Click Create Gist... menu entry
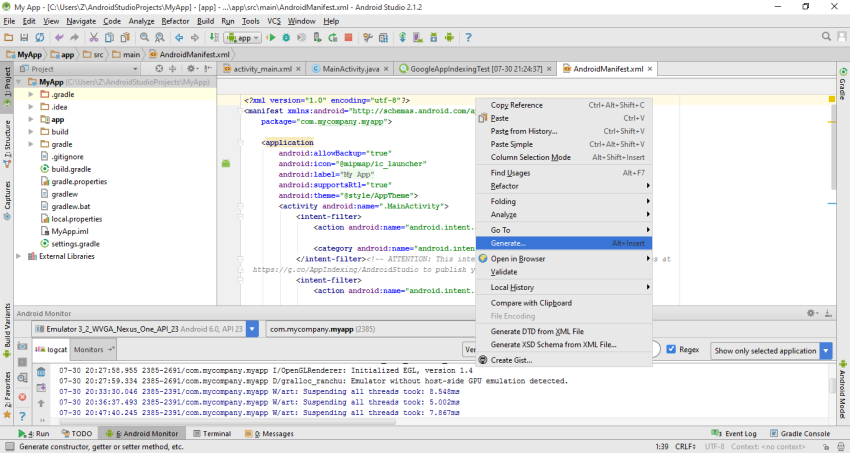 (564, 360)
